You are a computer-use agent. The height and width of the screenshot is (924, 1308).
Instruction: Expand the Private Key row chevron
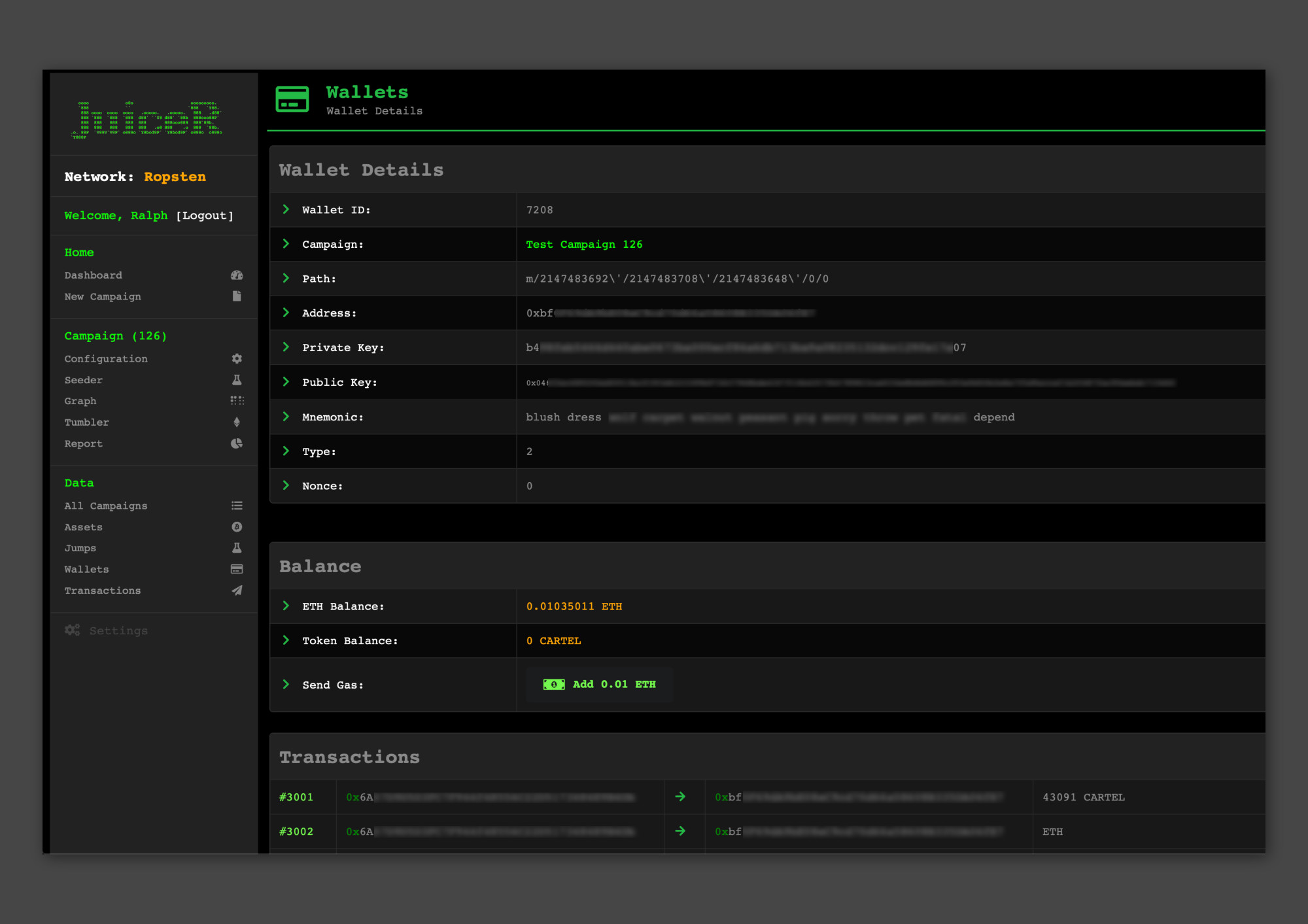[286, 347]
